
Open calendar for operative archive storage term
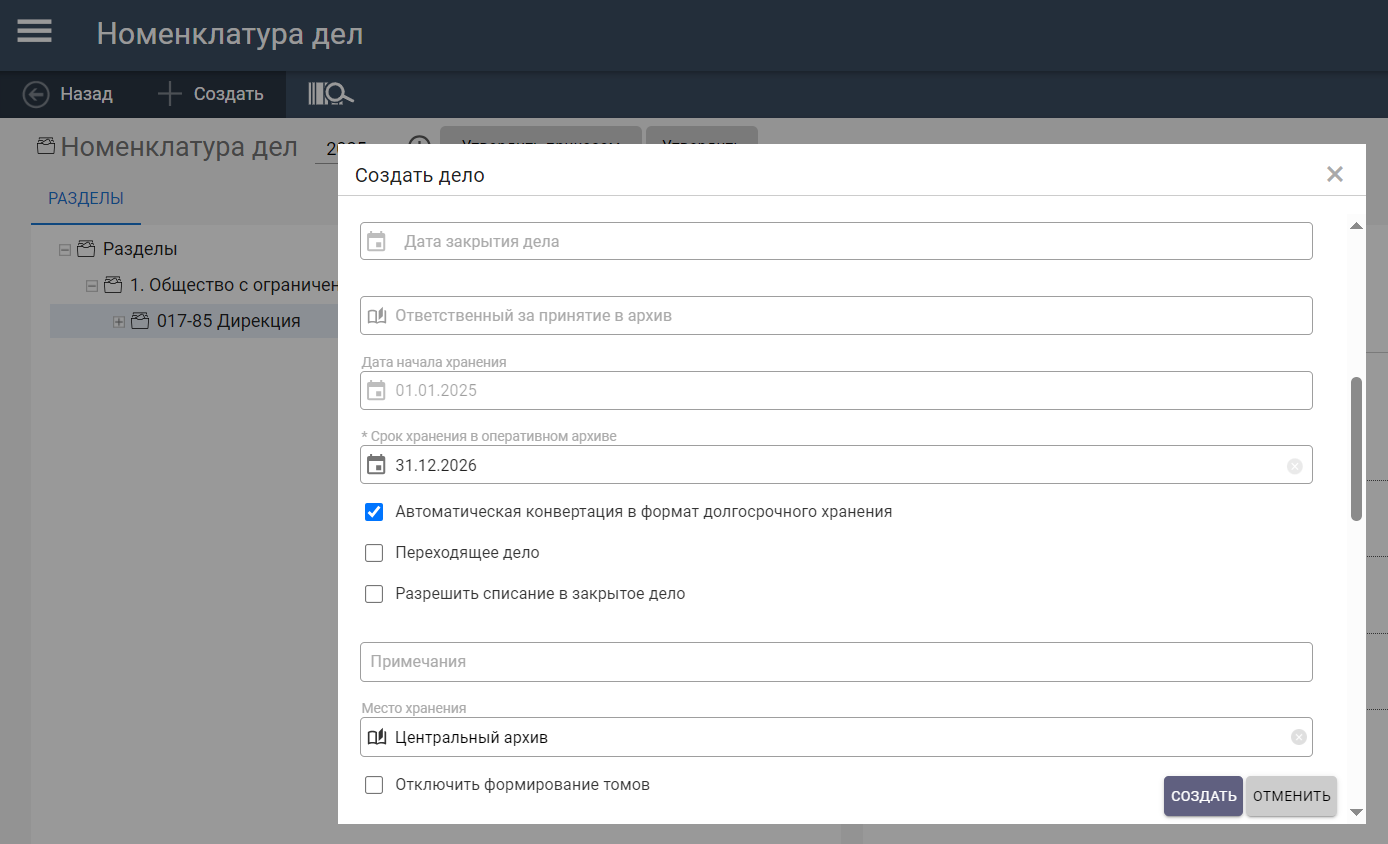376,465
